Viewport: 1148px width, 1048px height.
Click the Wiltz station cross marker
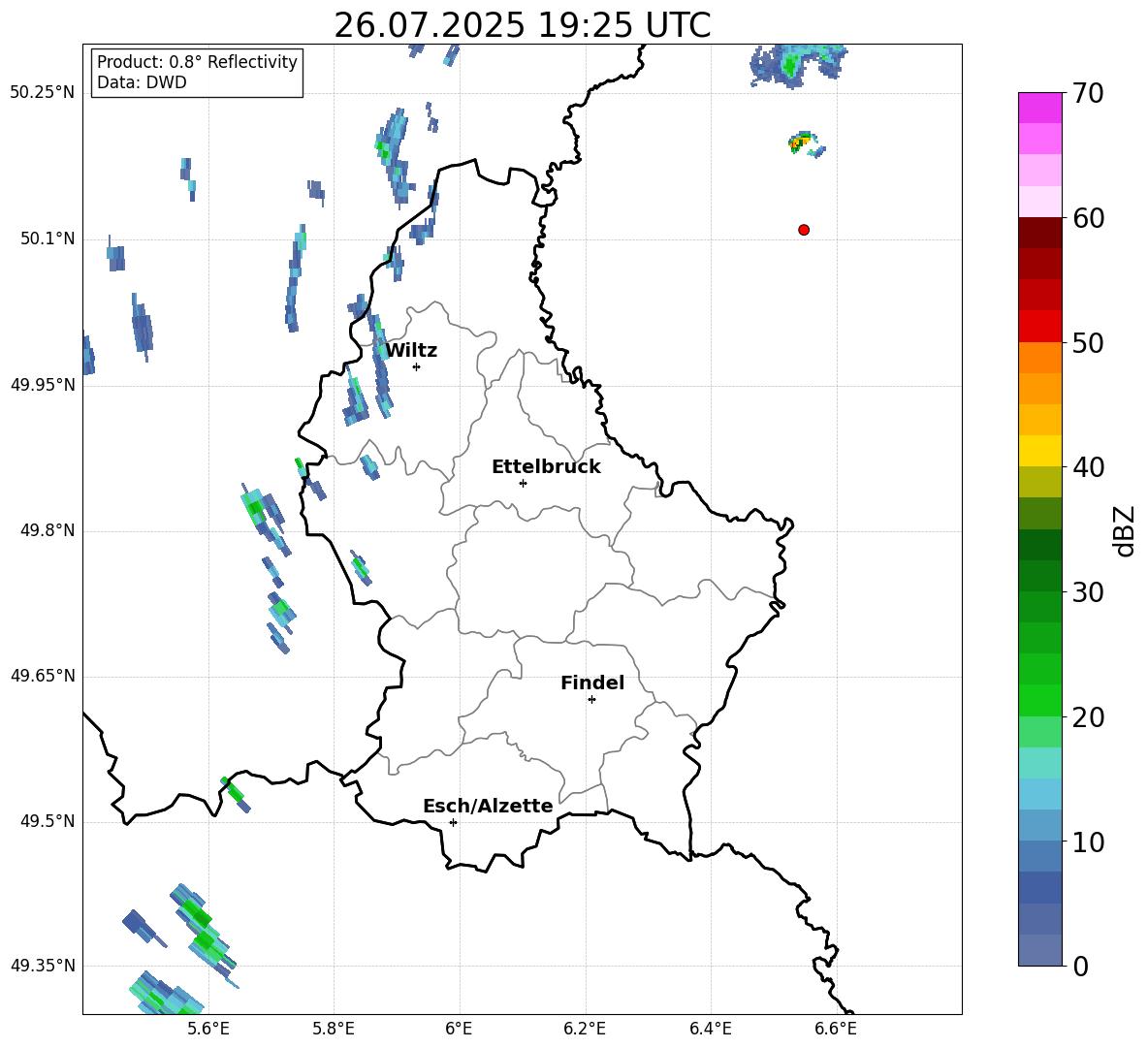tap(417, 366)
